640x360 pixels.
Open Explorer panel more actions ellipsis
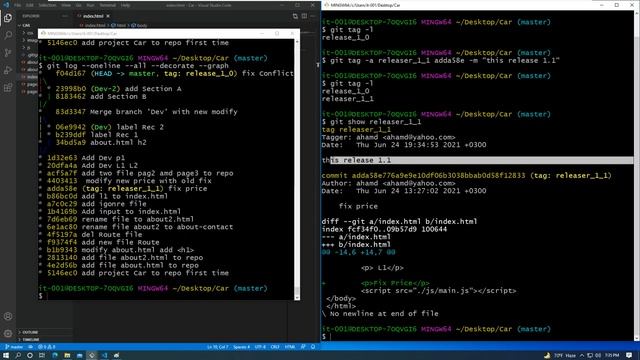pos(64,16)
